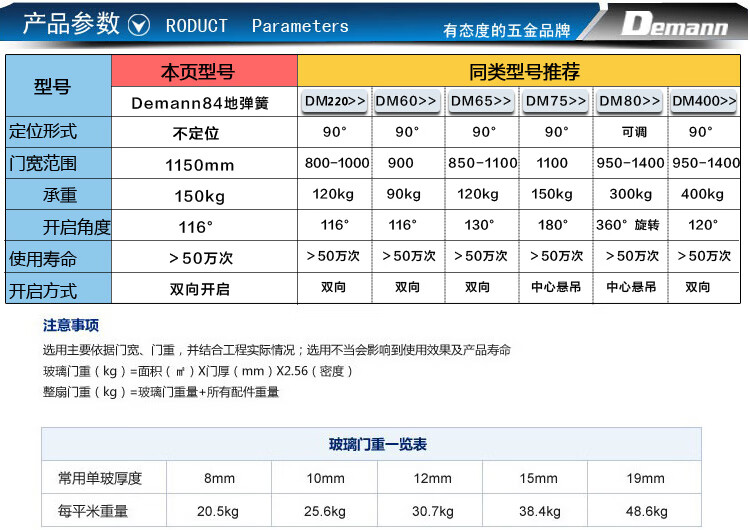
Task: Select the 不定位 value
Action: tap(196, 133)
